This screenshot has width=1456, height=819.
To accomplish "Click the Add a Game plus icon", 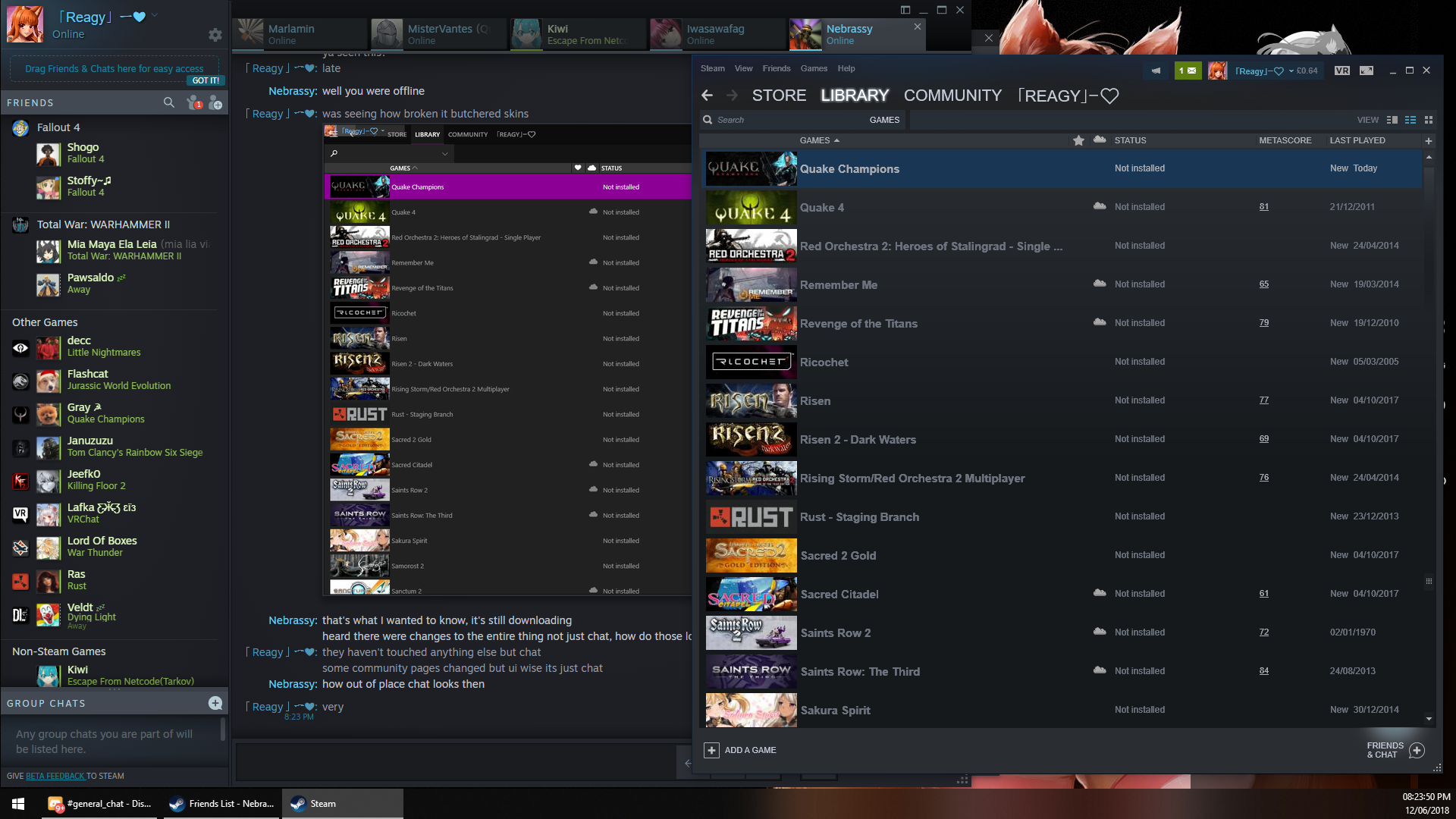I will click(711, 750).
